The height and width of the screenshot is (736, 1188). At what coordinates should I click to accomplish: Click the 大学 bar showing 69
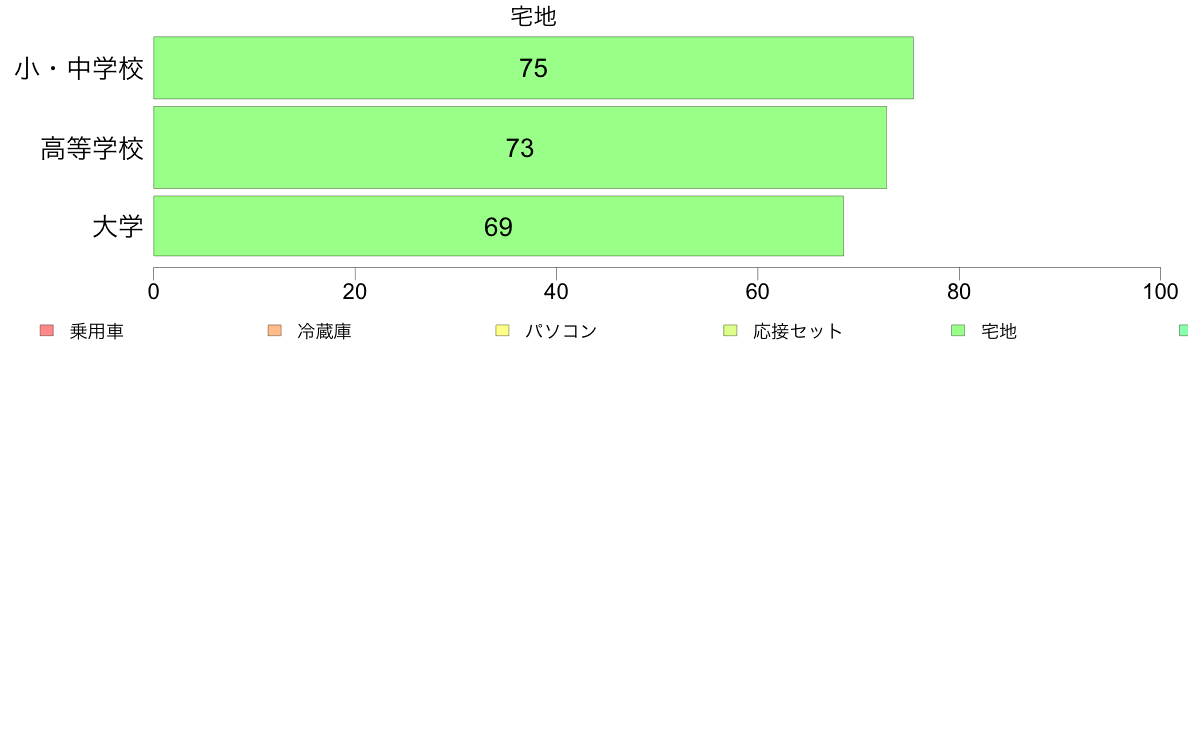pyautogui.click(x=499, y=226)
